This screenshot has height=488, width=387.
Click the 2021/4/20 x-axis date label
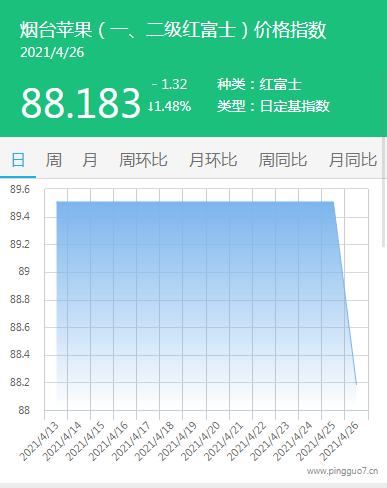click(201, 441)
